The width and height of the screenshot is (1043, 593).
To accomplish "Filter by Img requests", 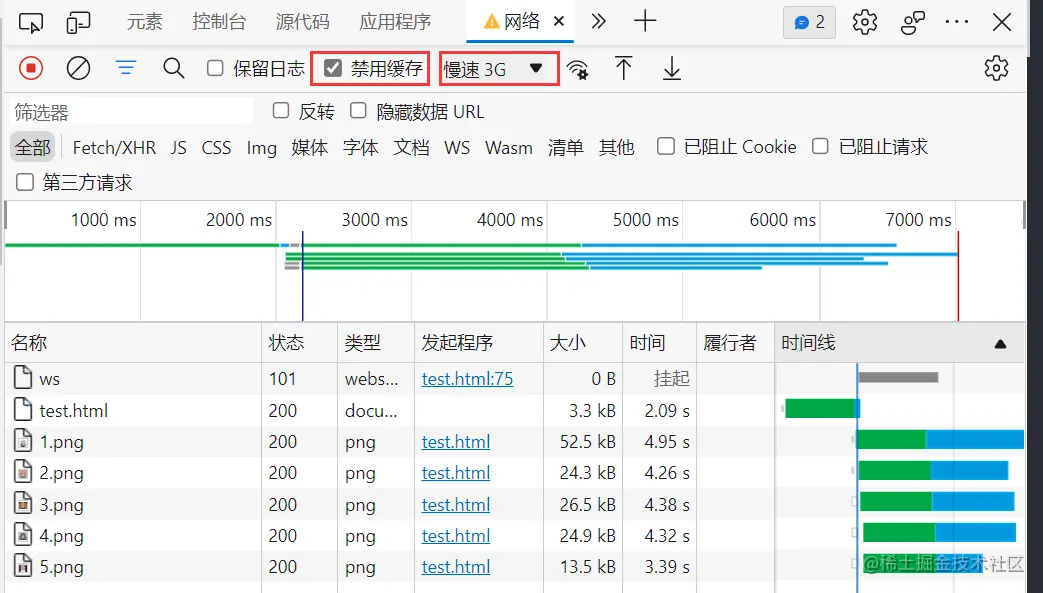I will pos(261,148).
